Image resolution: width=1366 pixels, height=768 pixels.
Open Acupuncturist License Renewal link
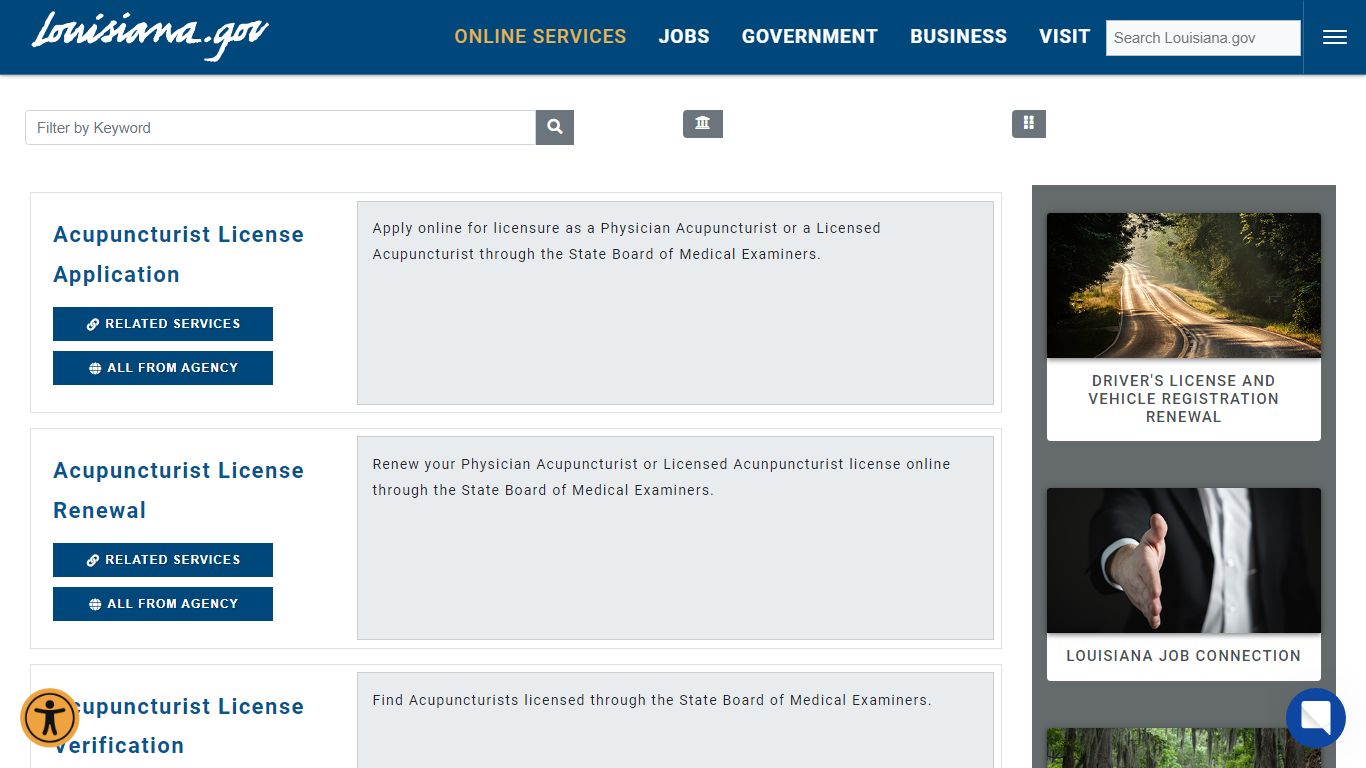(x=178, y=490)
